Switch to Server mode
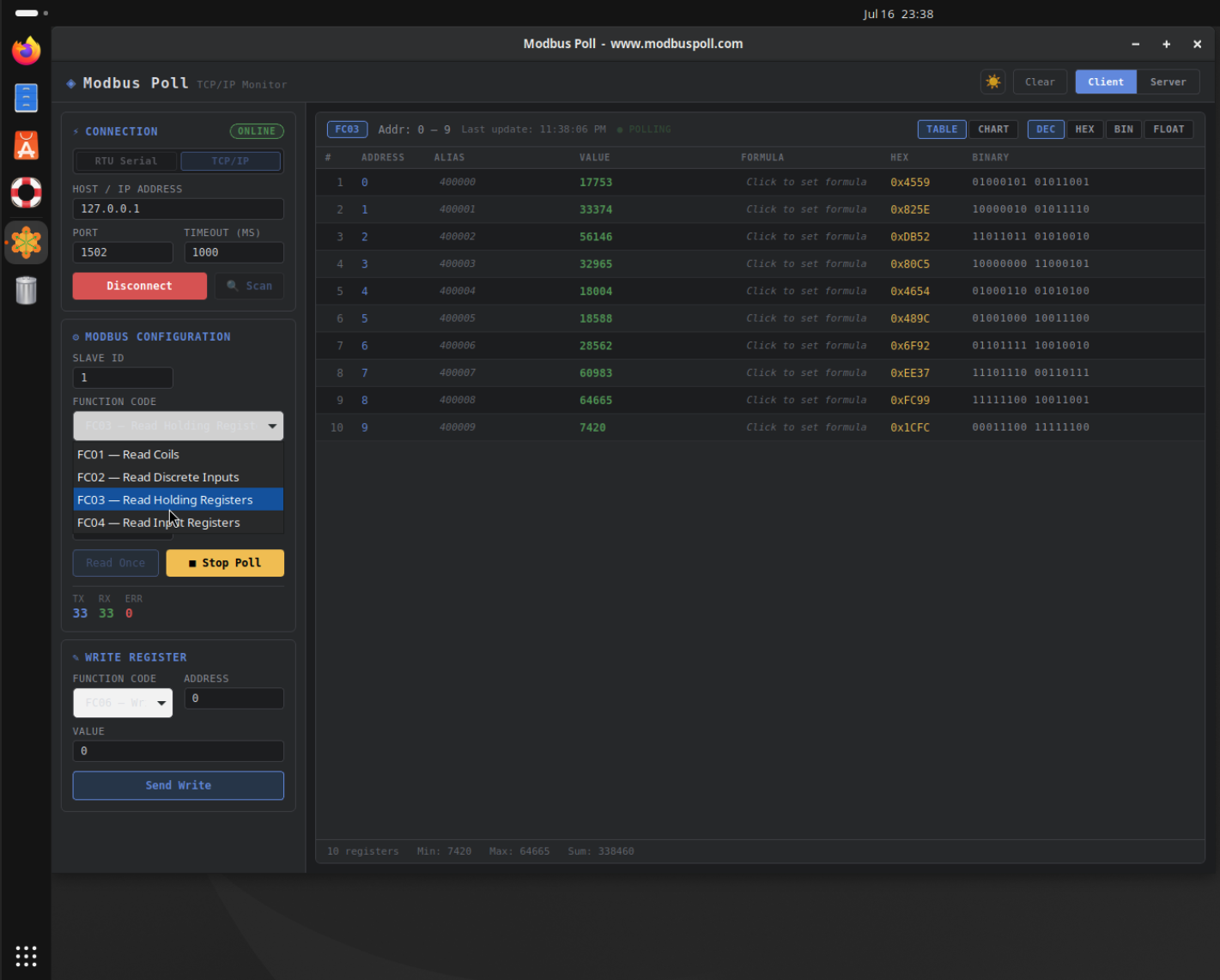 coord(1168,82)
